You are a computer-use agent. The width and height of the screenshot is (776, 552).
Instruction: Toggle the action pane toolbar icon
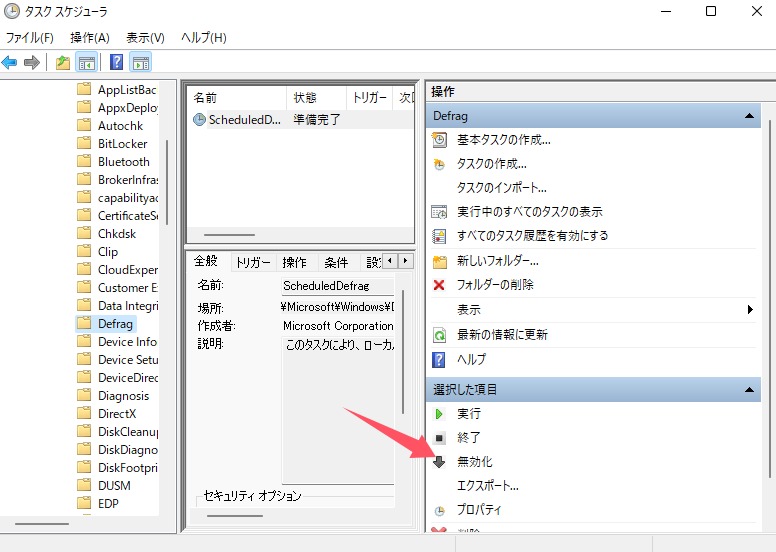point(141,62)
